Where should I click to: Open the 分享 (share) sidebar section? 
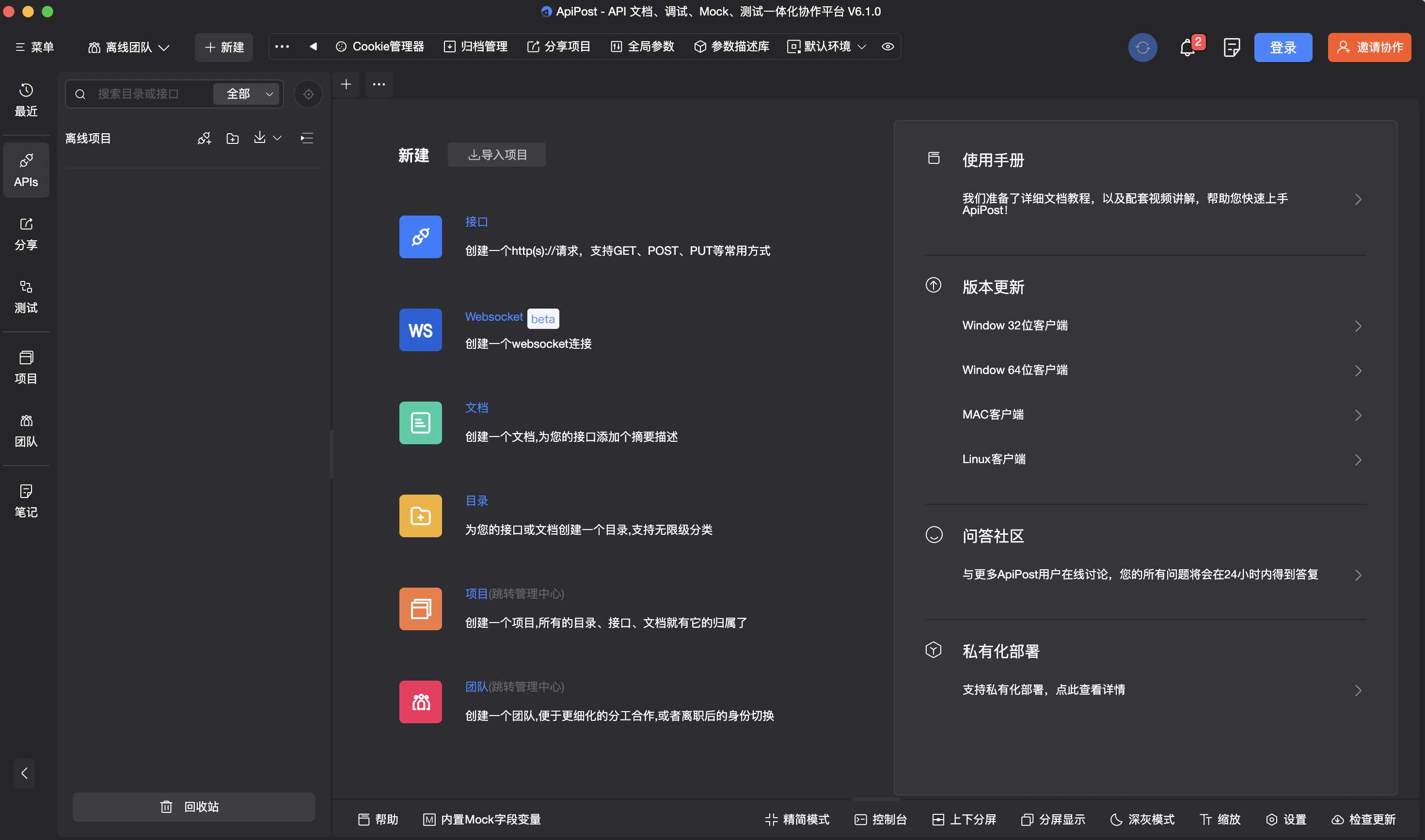pos(26,234)
